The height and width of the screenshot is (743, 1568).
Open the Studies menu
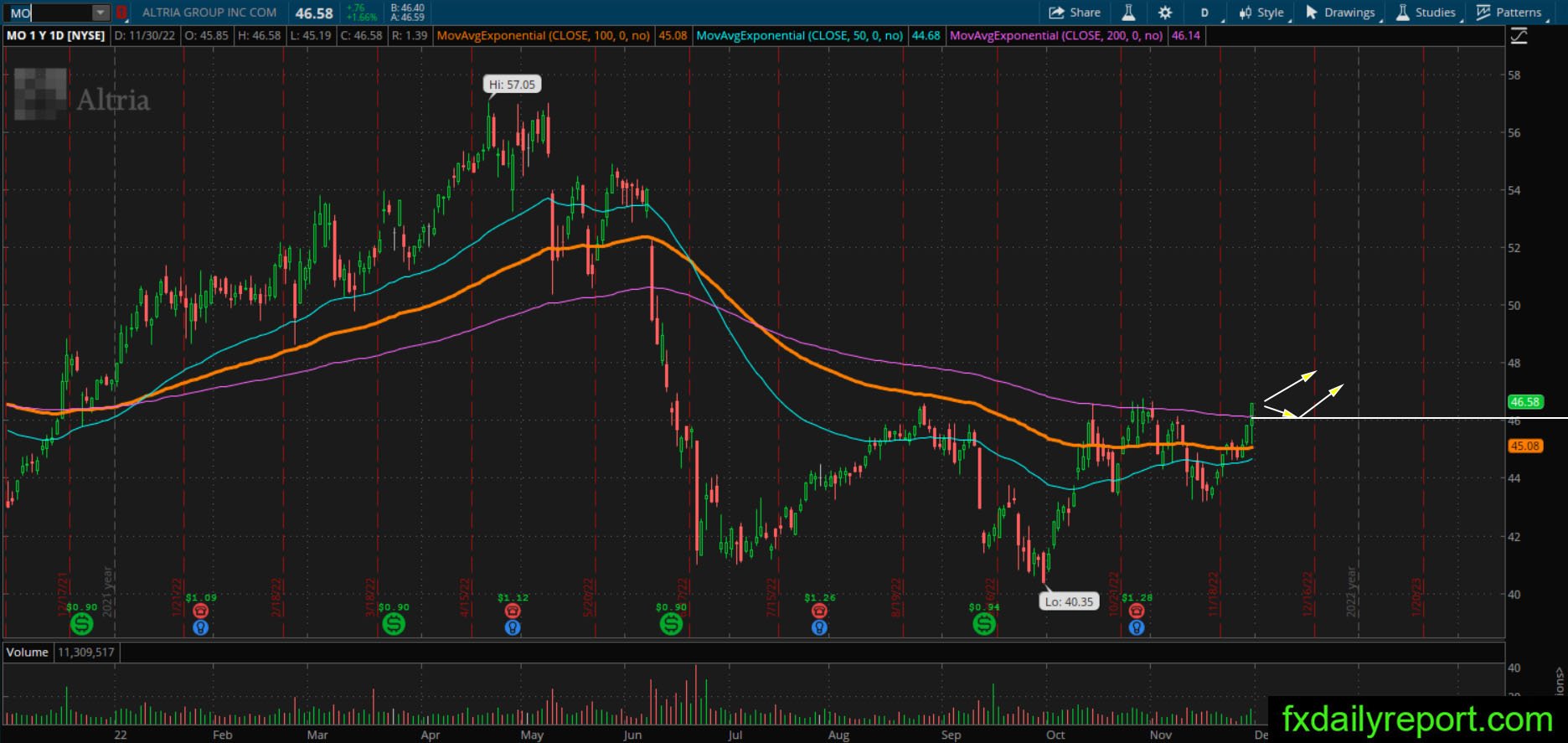tap(1426, 13)
